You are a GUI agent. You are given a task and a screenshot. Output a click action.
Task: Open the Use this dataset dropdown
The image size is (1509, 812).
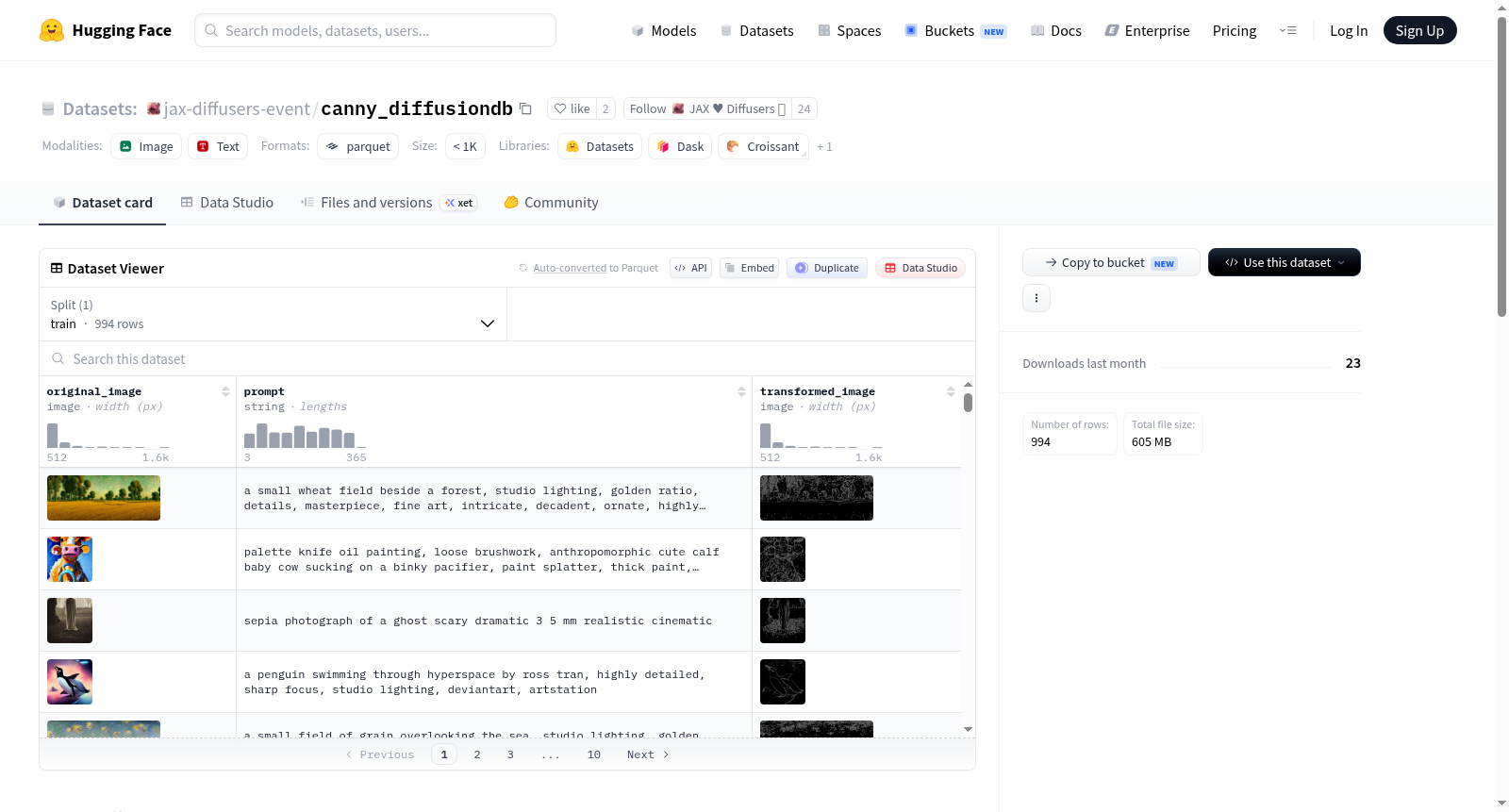click(1285, 262)
